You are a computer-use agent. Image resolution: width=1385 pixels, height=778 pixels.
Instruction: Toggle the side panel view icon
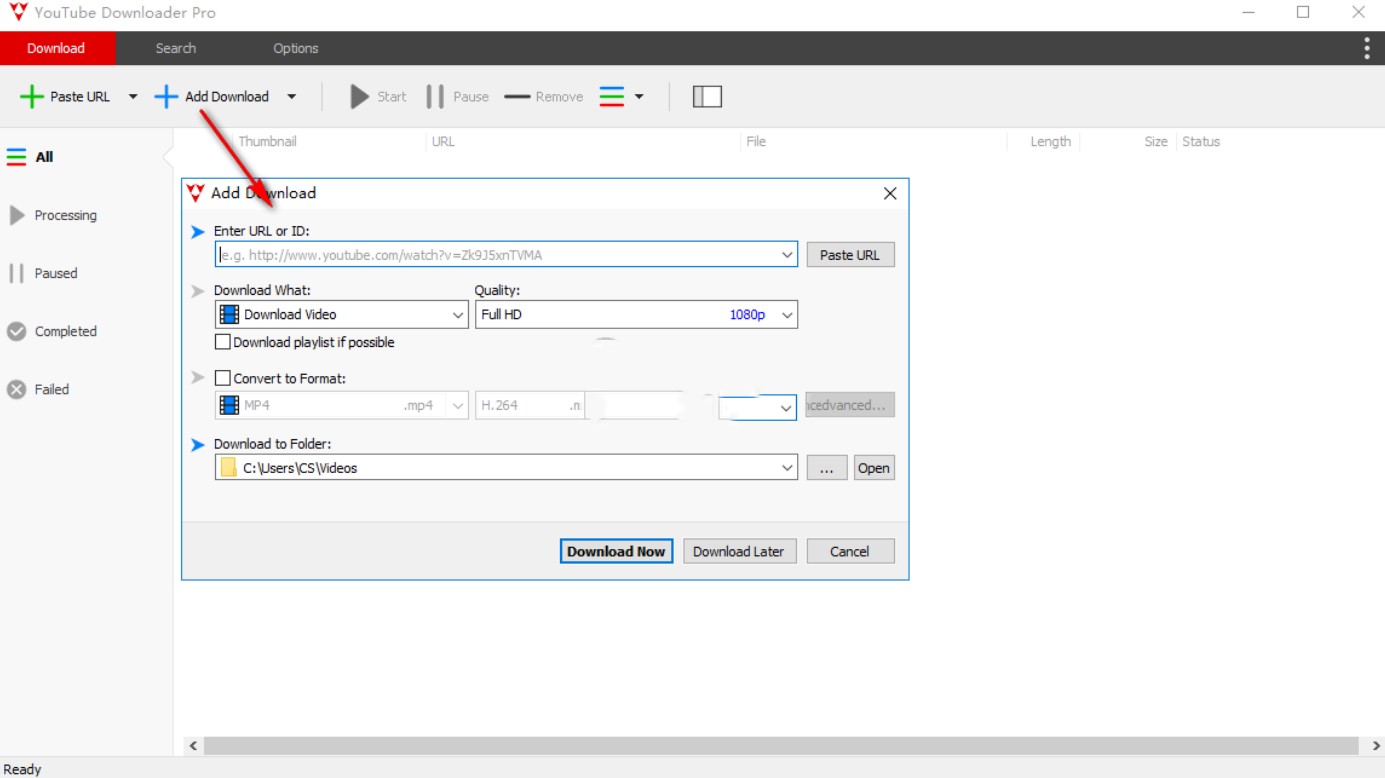[708, 96]
